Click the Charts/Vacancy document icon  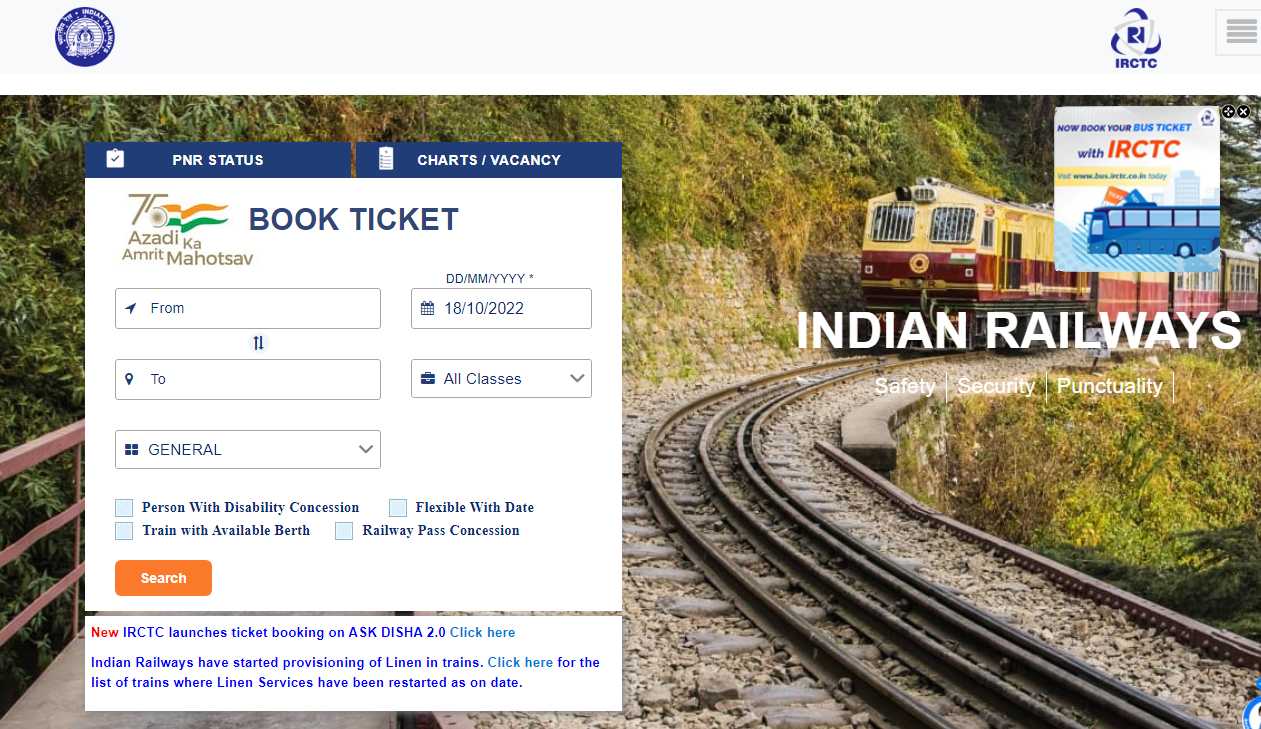tap(386, 159)
